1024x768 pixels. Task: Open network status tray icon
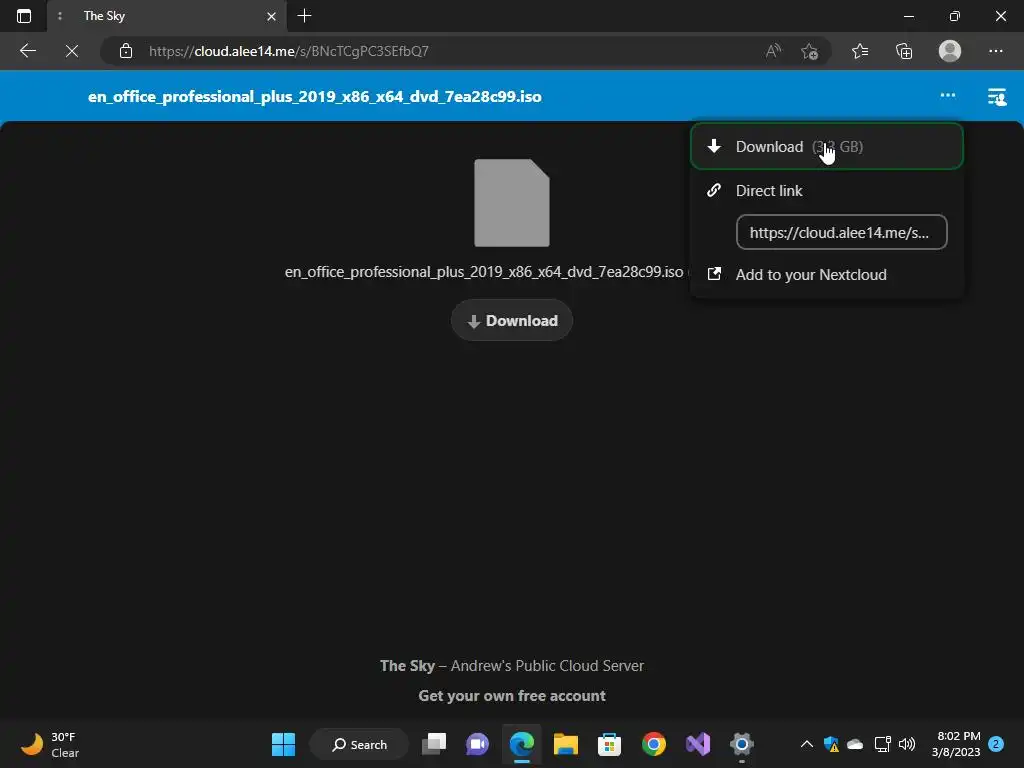click(882, 744)
